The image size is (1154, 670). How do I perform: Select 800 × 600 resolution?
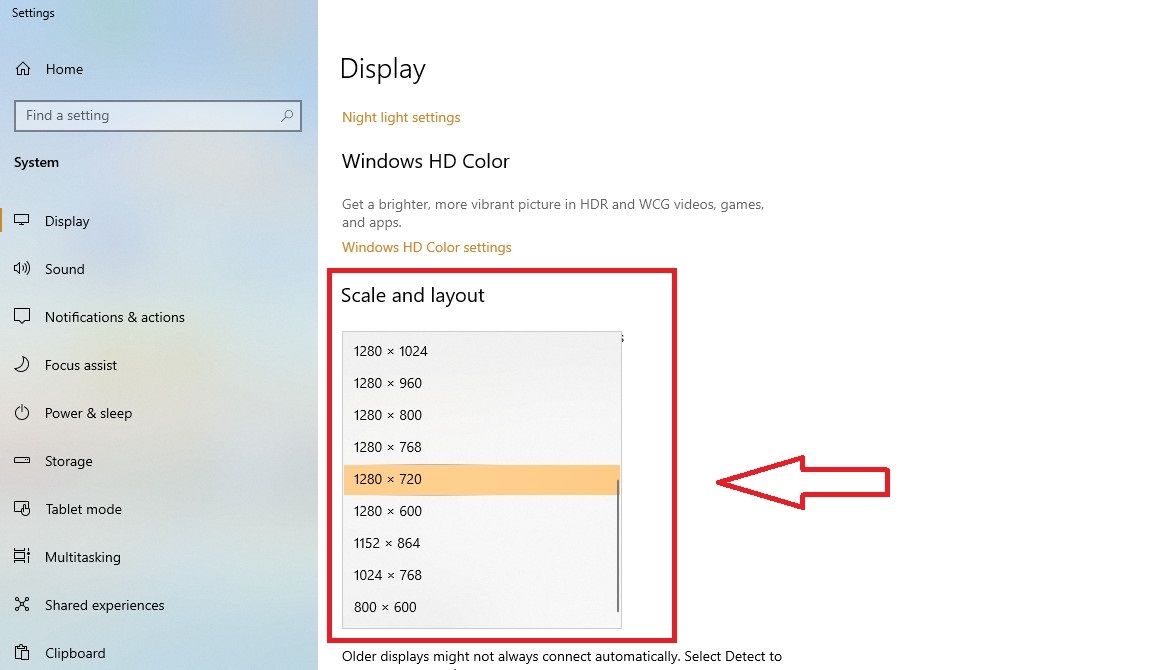click(x=481, y=607)
